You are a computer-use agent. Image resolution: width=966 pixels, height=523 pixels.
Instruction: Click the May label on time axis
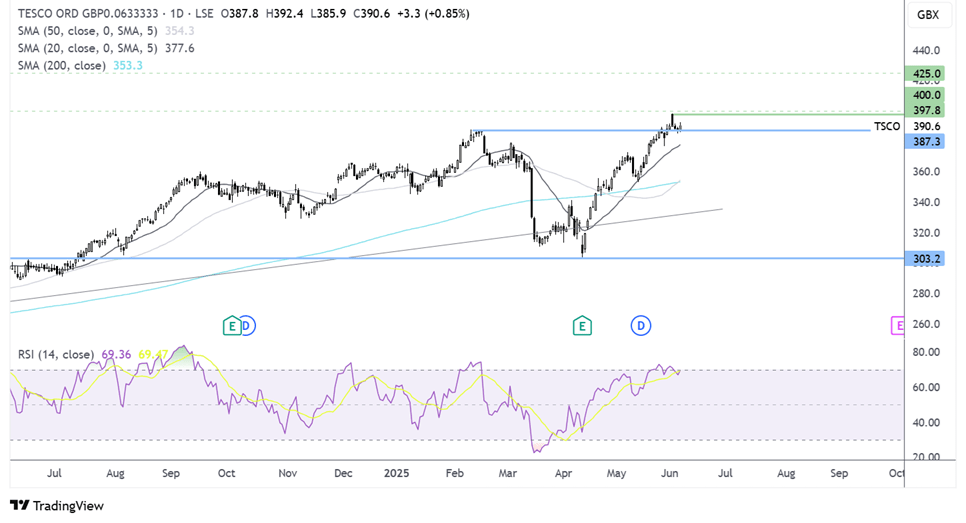[616, 473]
